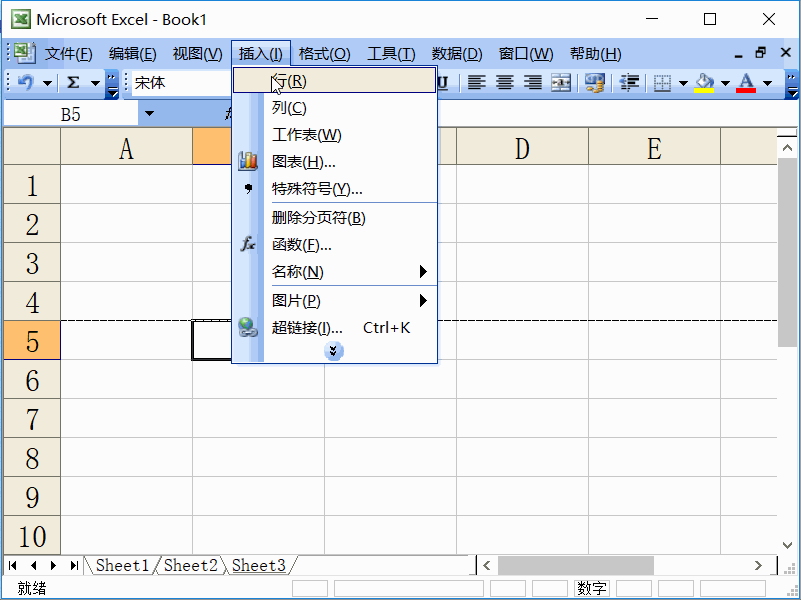The height and width of the screenshot is (600, 801).
Task: Open the 帮助(H) menu
Action: pos(595,54)
